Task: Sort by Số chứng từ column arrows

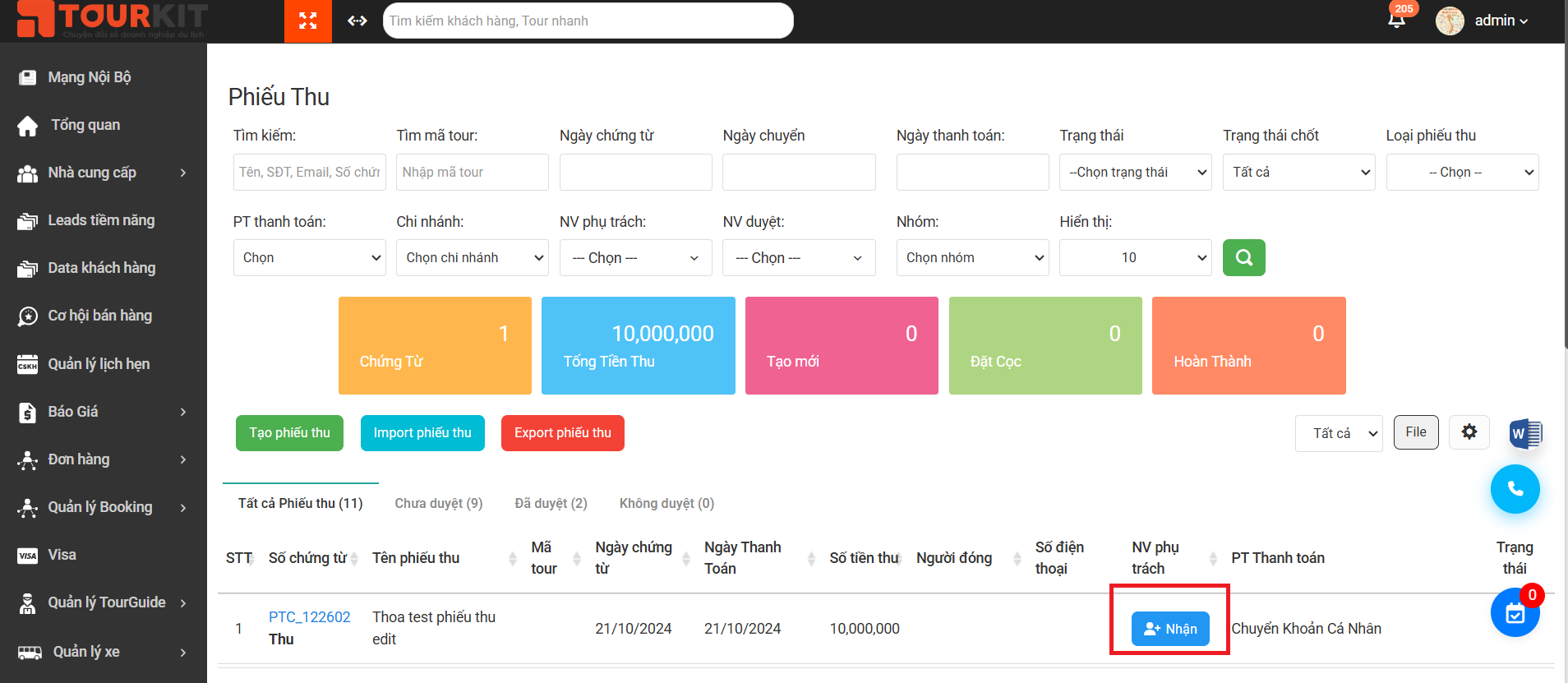Action: point(355,559)
